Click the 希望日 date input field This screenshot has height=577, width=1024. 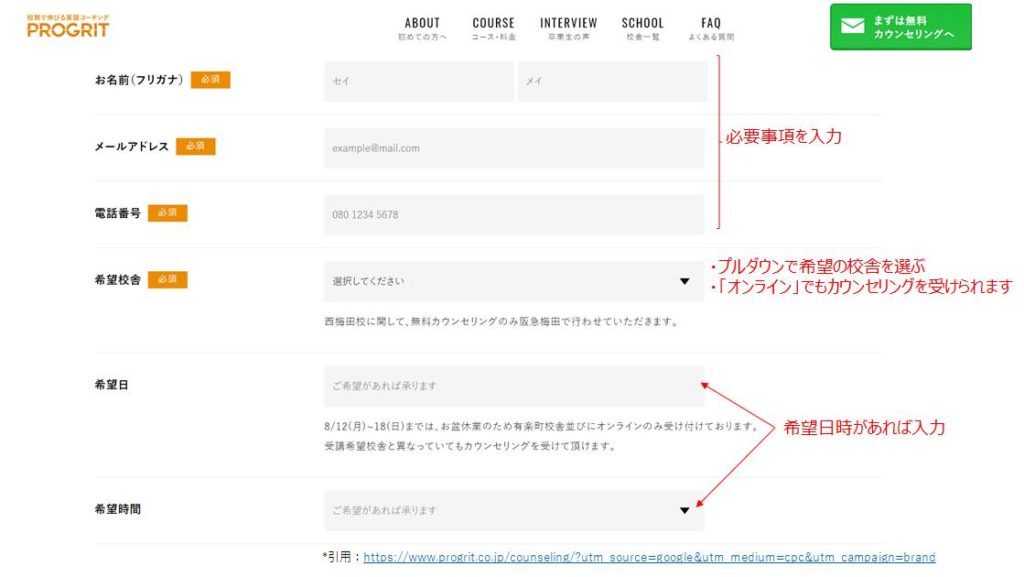click(x=514, y=386)
